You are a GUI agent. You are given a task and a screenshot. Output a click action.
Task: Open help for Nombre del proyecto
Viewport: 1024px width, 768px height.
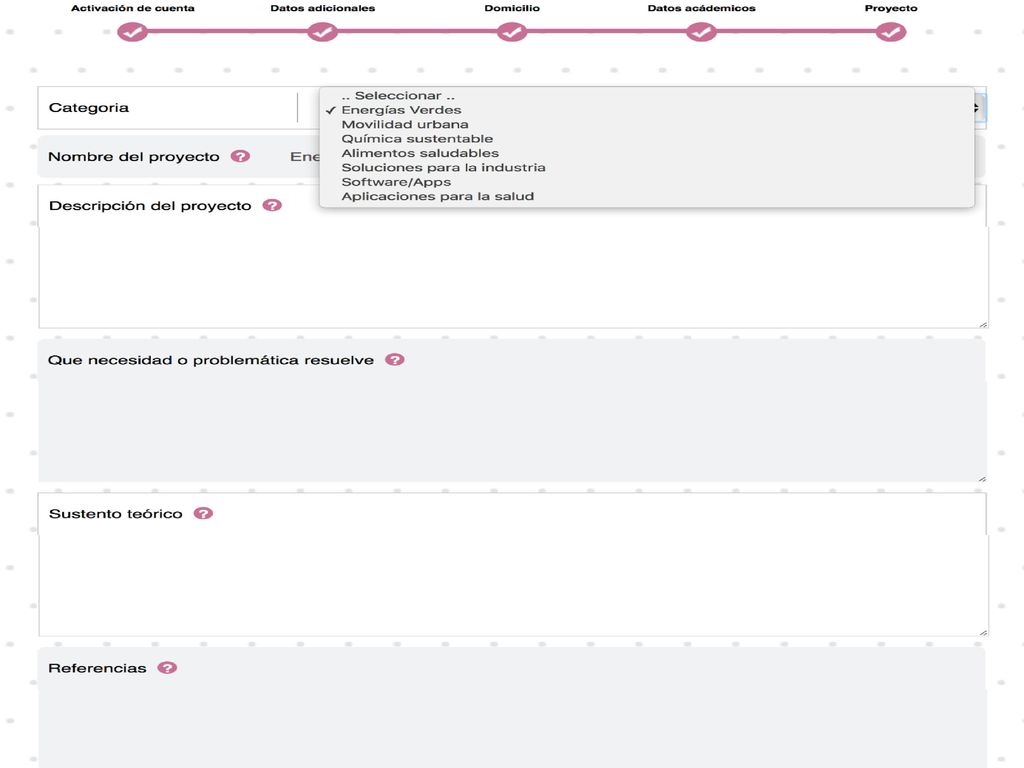coord(240,156)
